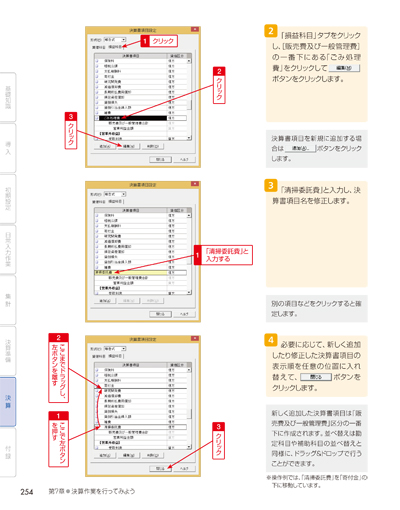Open the 形式 dropdown arrow in the step 4 dialog
The width and height of the screenshot is (400, 510).
click(124, 349)
